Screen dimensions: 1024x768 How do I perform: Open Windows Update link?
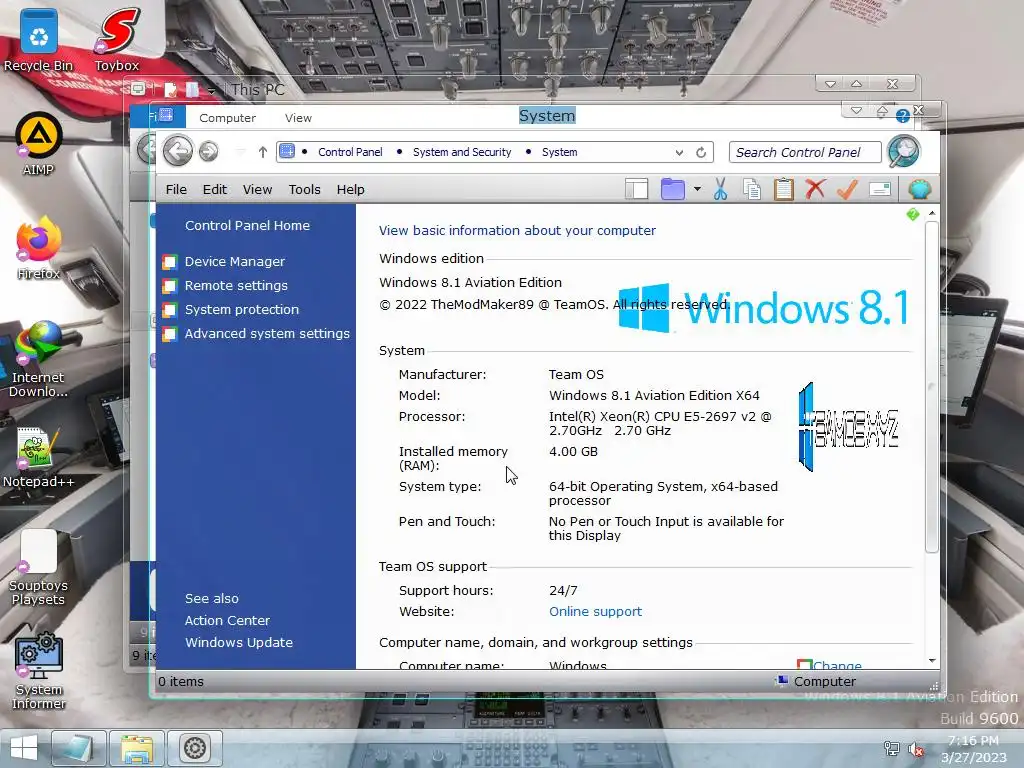238,643
